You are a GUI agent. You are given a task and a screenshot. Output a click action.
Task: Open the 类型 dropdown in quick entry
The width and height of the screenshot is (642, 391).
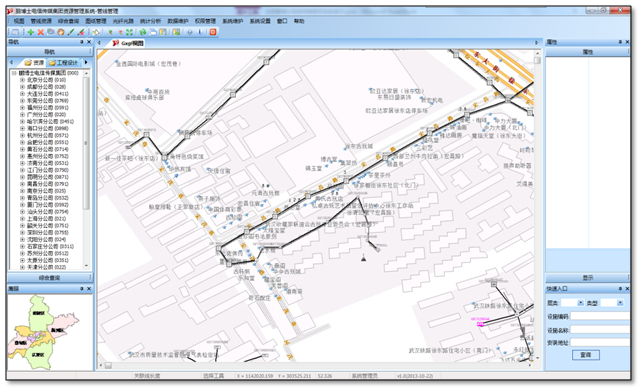(620, 303)
